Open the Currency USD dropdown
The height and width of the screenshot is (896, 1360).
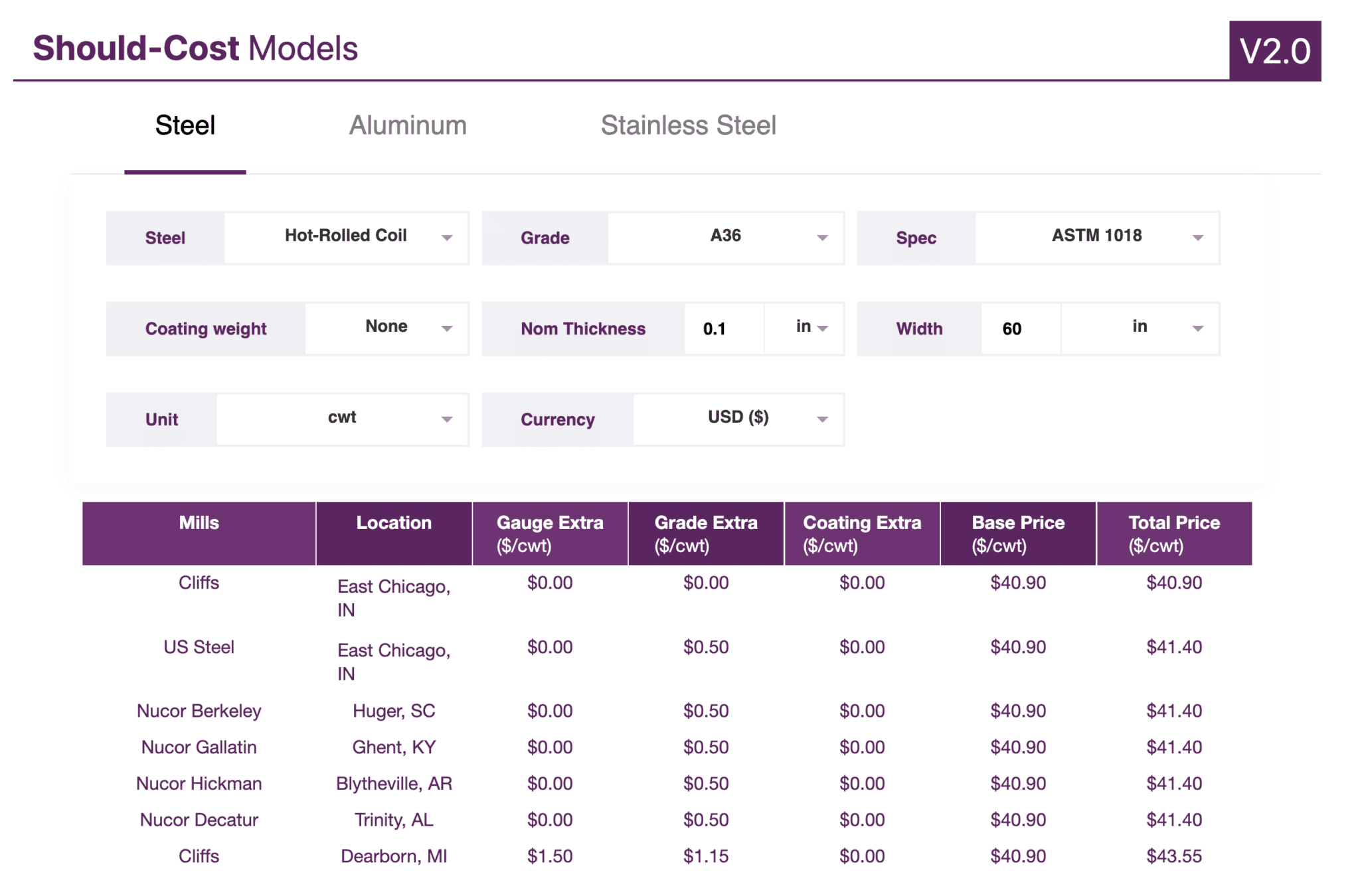point(738,419)
